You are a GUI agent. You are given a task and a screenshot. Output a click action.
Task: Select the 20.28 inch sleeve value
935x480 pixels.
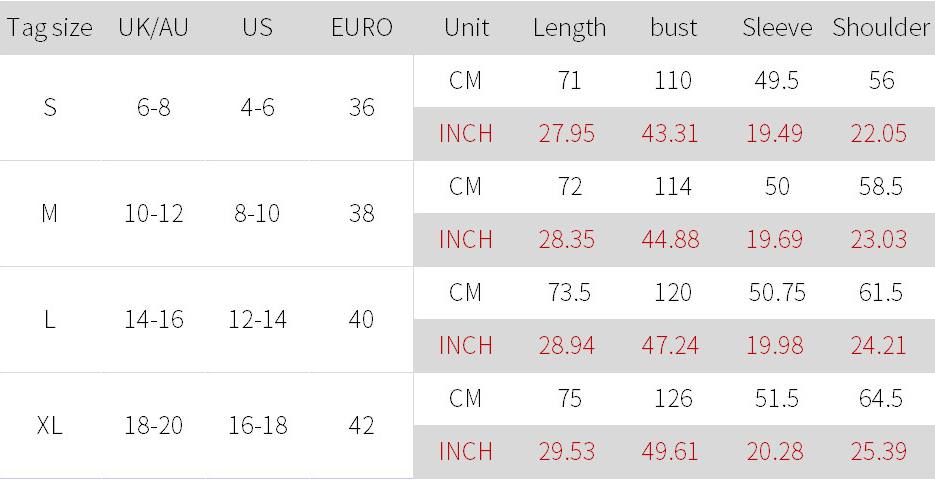(775, 452)
